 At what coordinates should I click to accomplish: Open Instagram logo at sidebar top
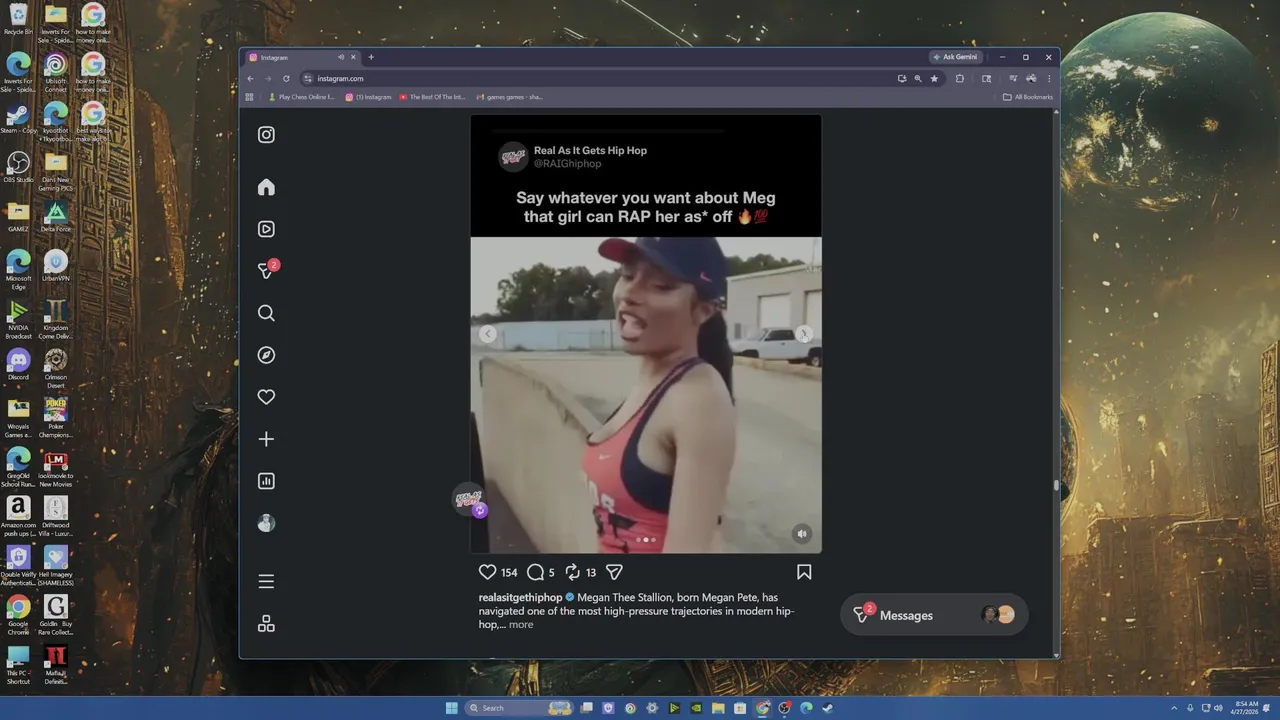(x=266, y=135)
